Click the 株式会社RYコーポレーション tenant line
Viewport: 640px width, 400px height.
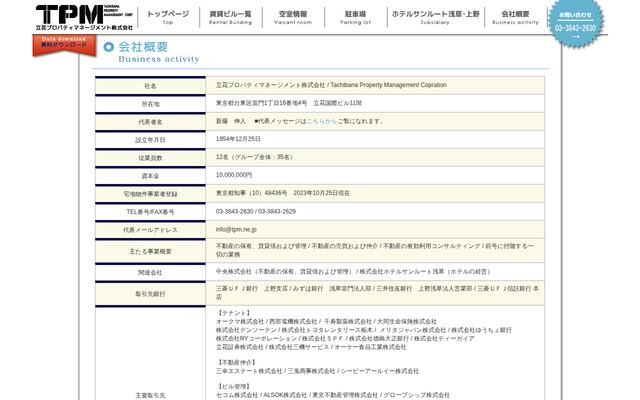tap(345, 339)
